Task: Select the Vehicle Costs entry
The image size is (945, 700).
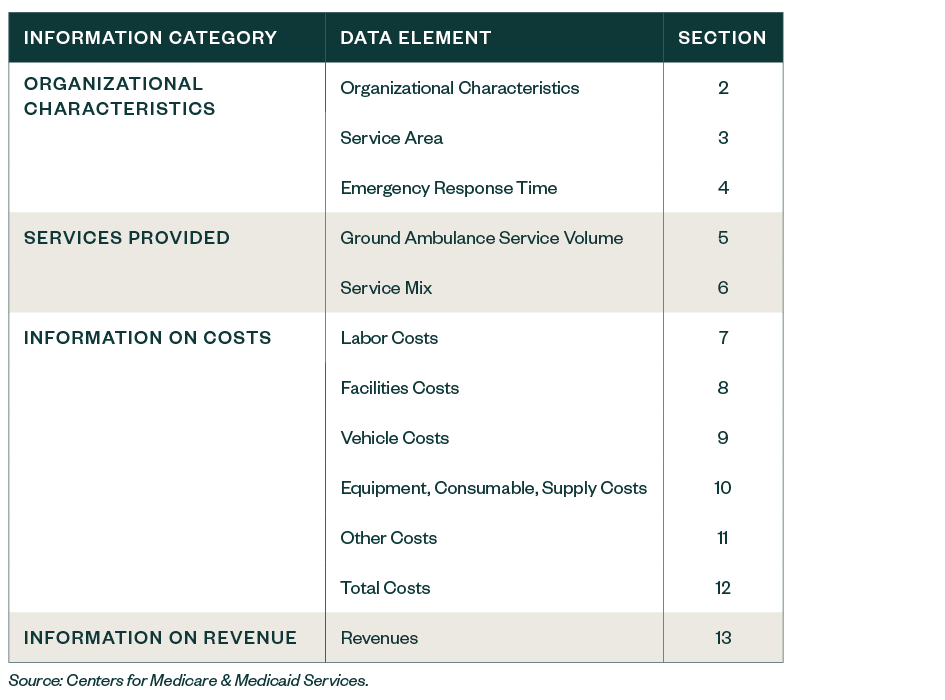Action: pos(395,438)
